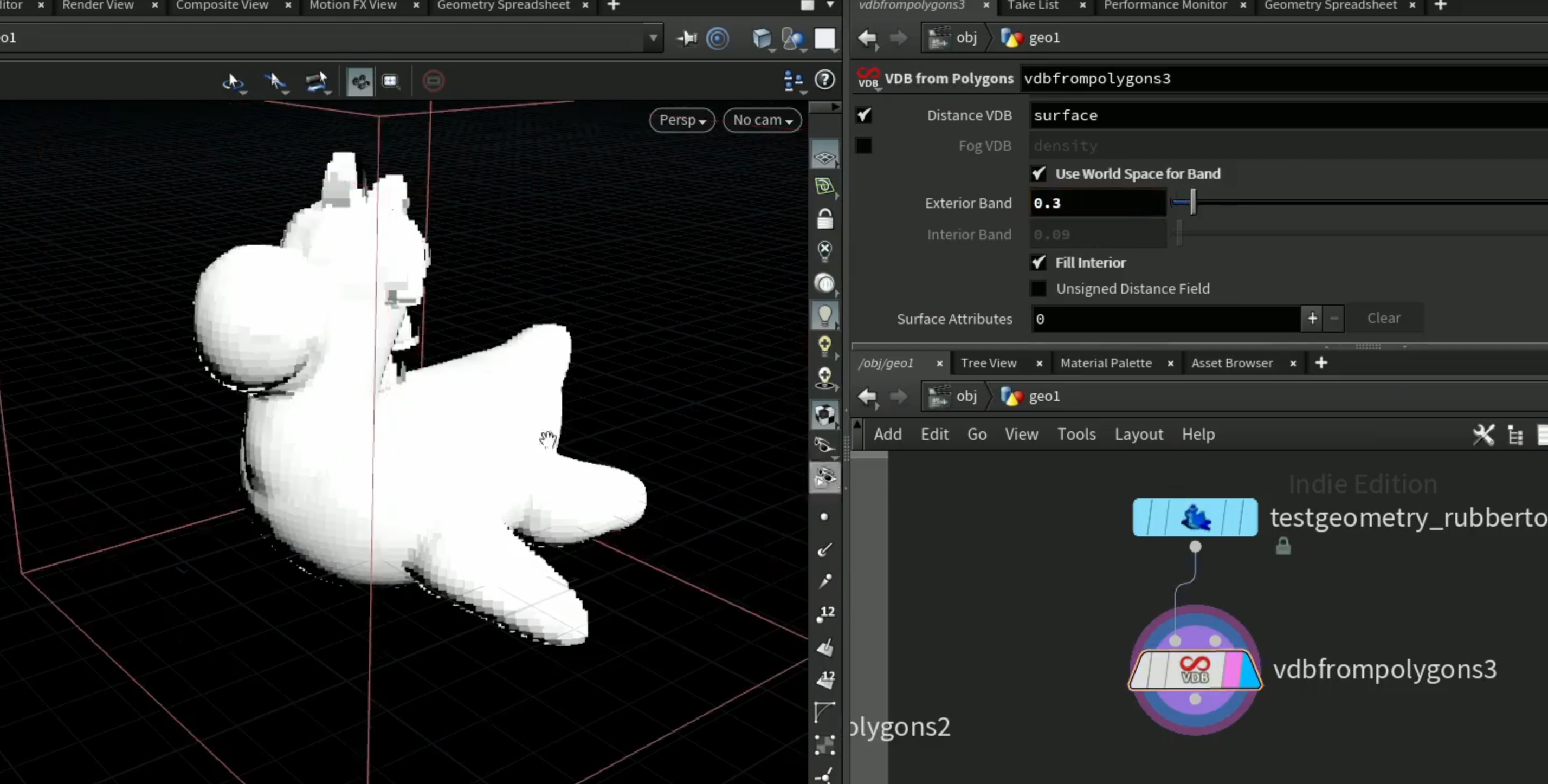Click the Exterior Band slider handle
This screenshot has height=784, width=1548.
pos(1193,203)
